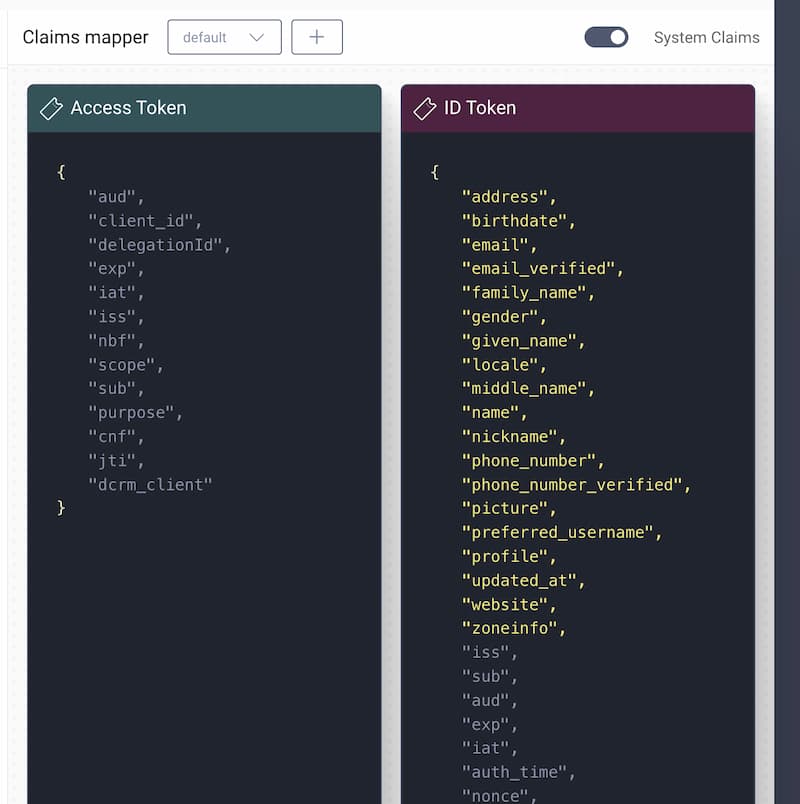Click the "preferred_username" claim
The width and height of the screenshot is (800, 804).
tap(559, 532)
